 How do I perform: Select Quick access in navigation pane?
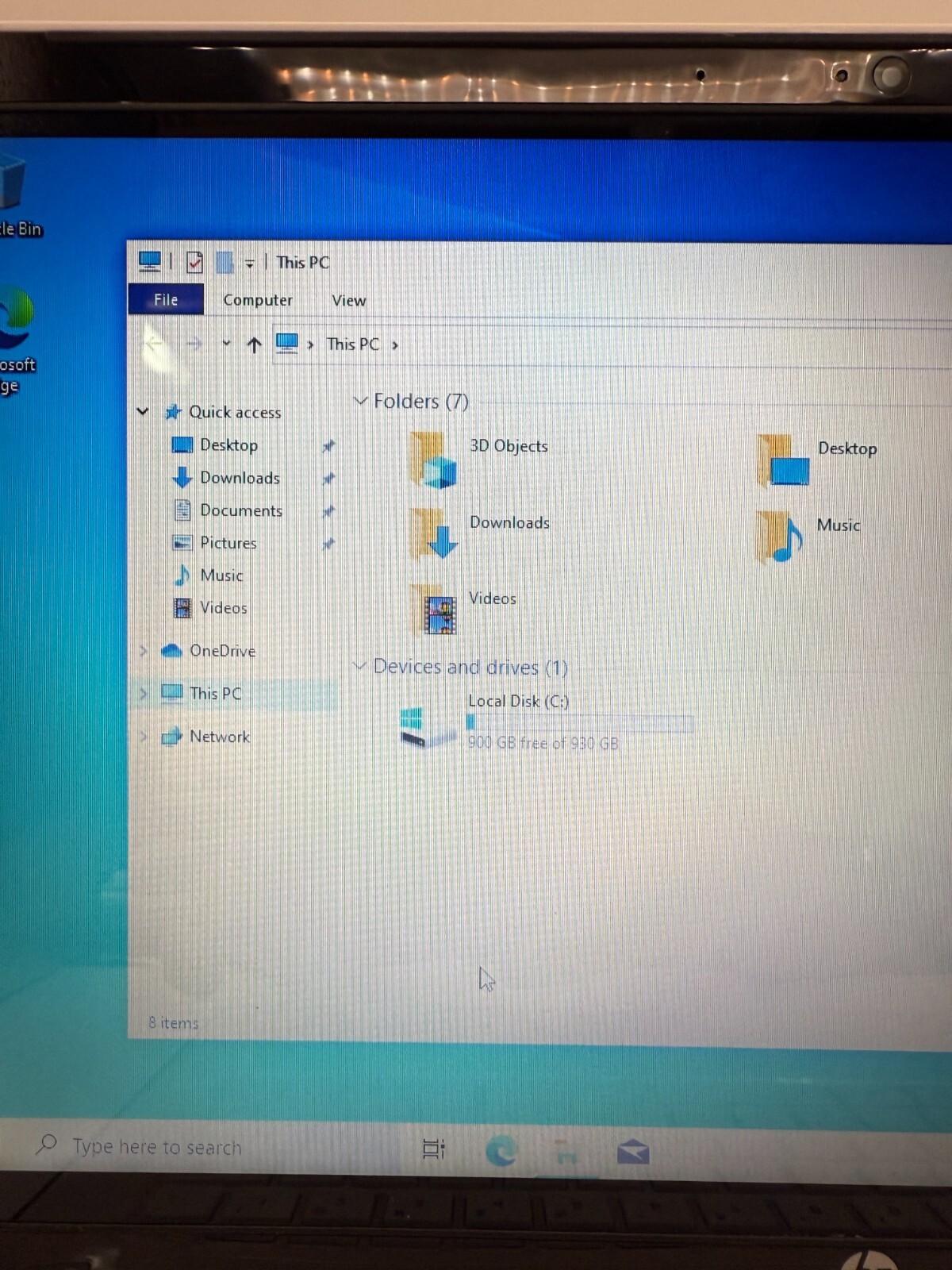[x=235, y=412]
